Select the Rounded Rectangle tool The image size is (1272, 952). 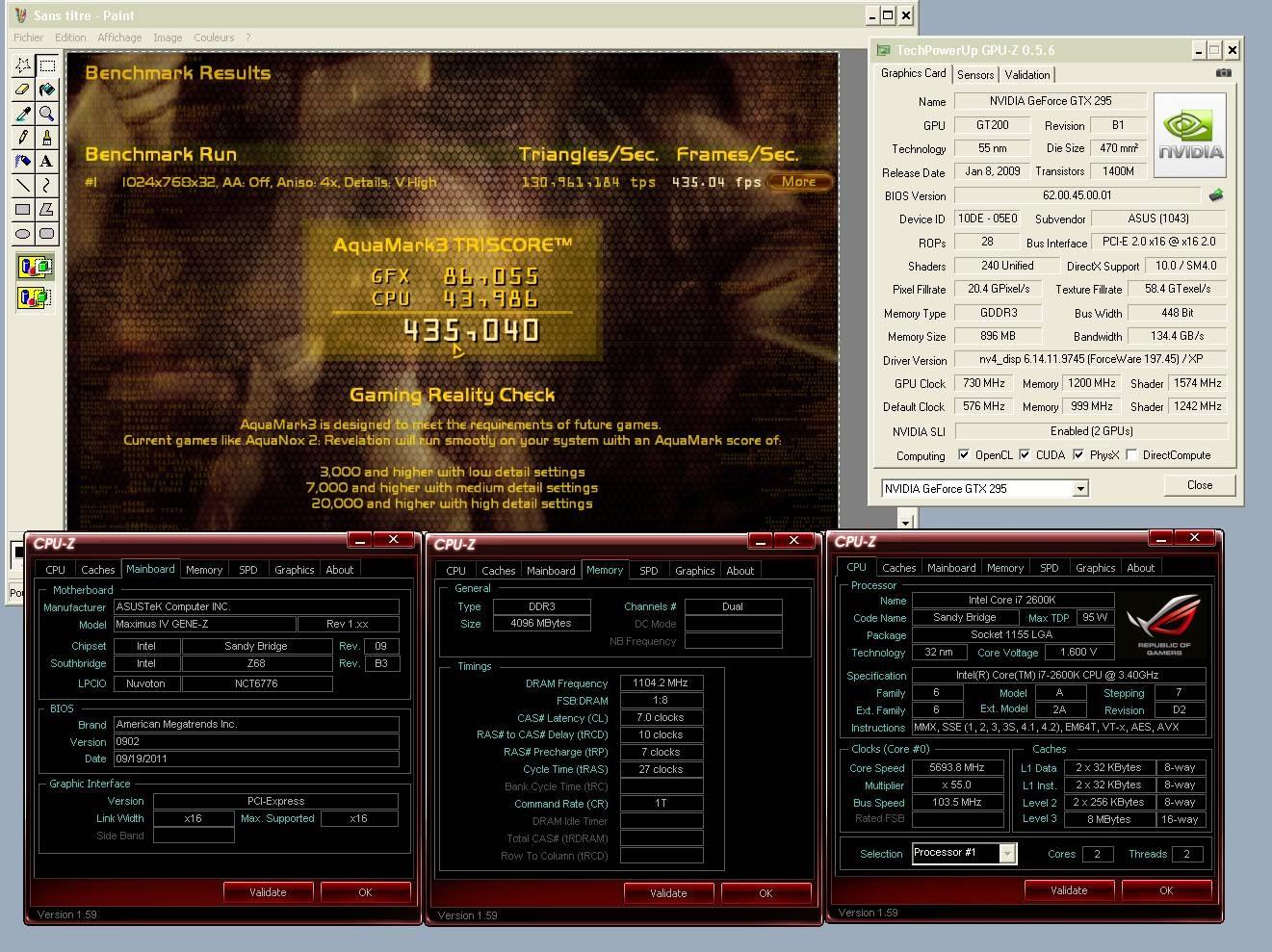pyautogui.click(x=47, y=234)
